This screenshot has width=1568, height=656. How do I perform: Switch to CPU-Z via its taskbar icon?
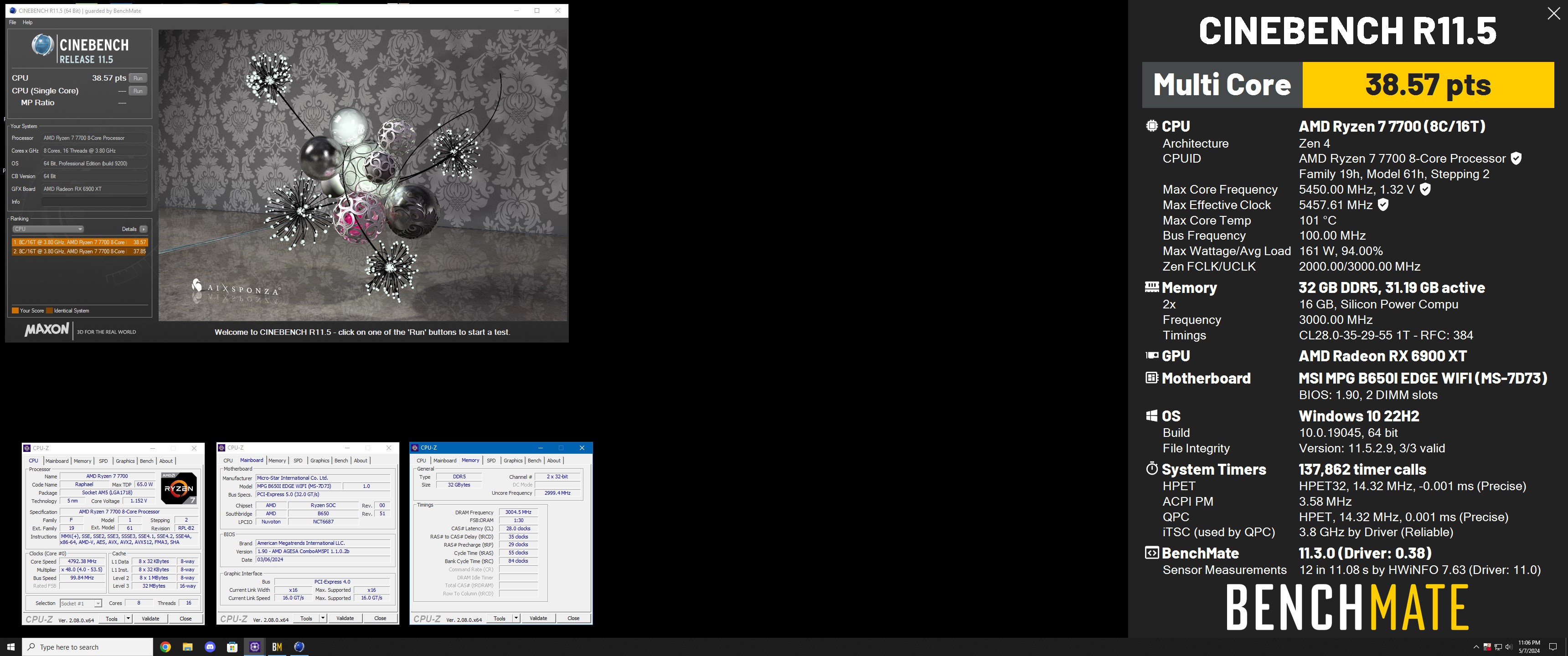click(254, 647)
